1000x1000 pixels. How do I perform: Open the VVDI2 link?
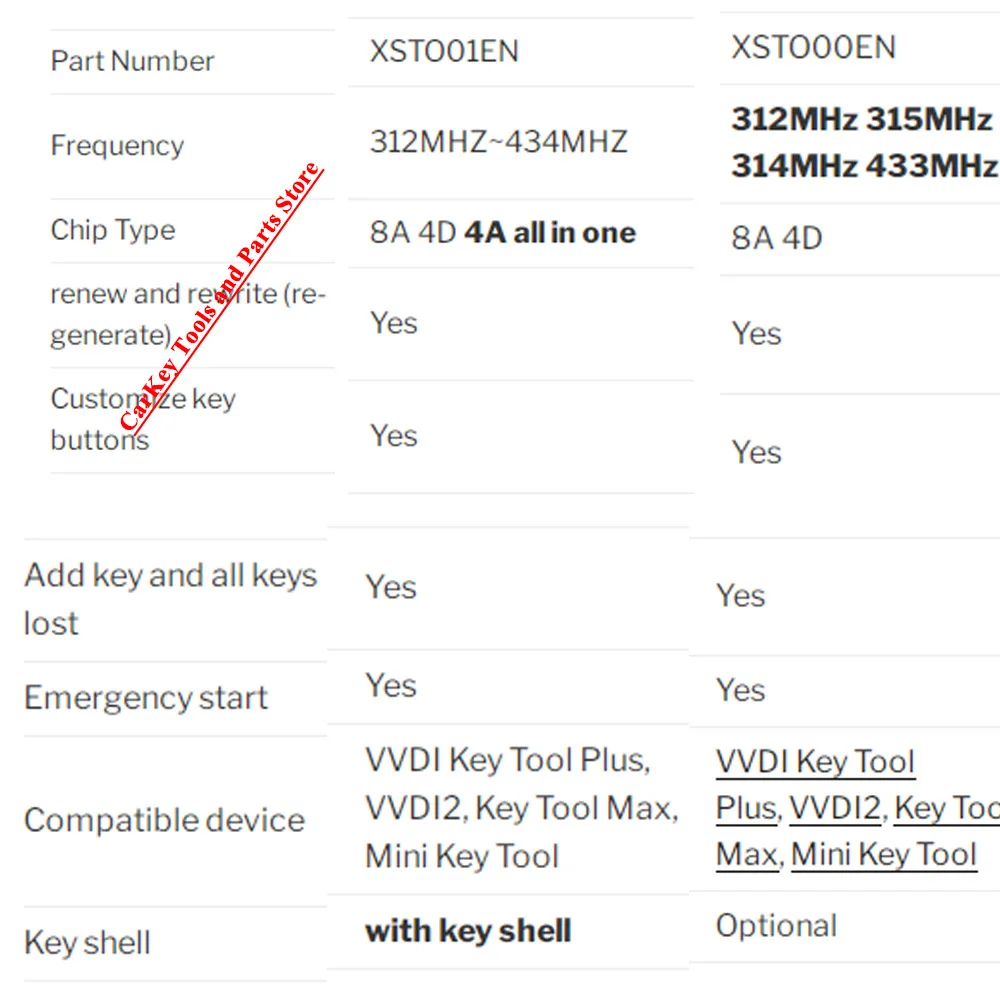[835, 809]
